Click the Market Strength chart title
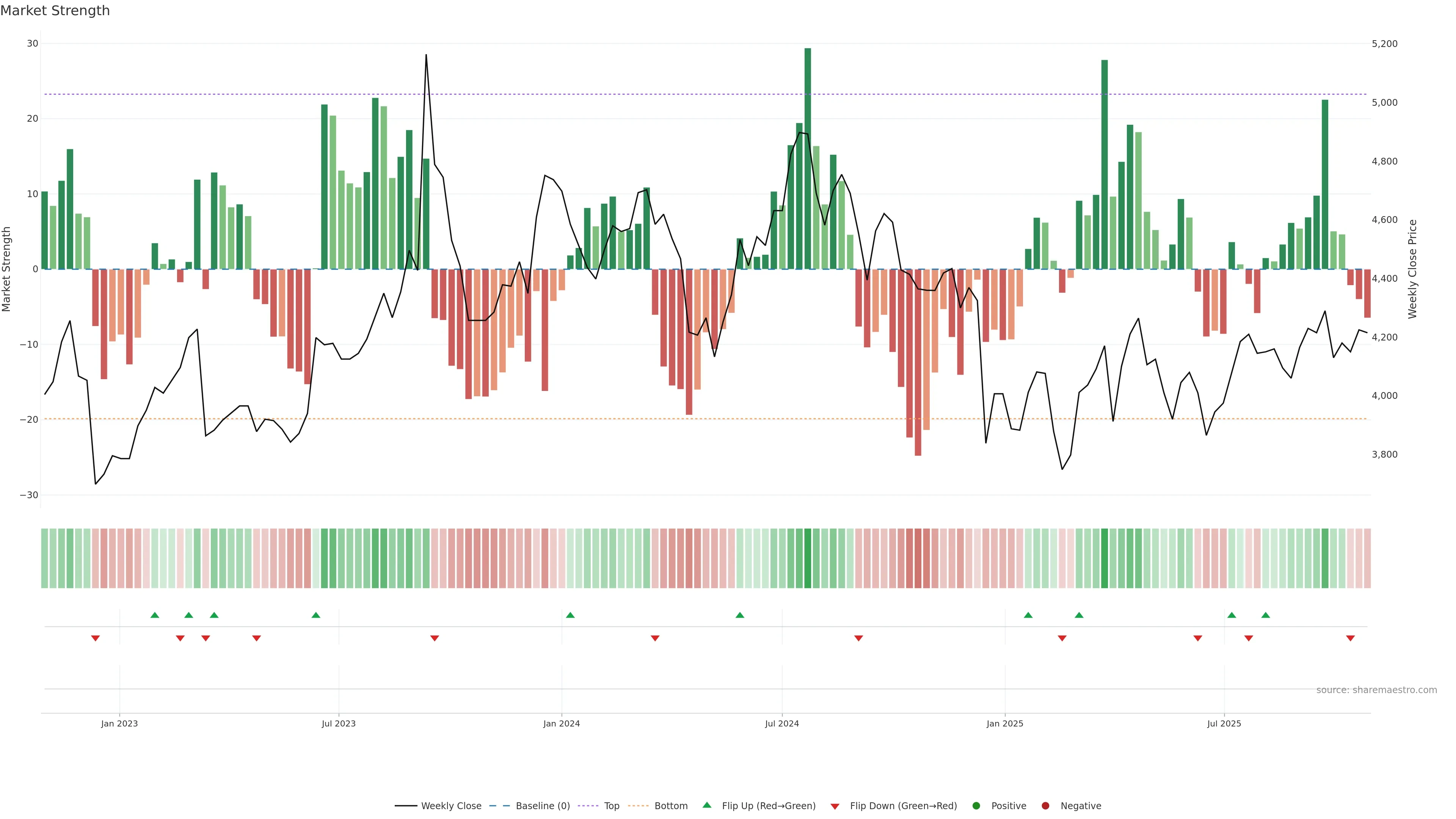This screenshot has height=819, width=1456. [55, 11]
